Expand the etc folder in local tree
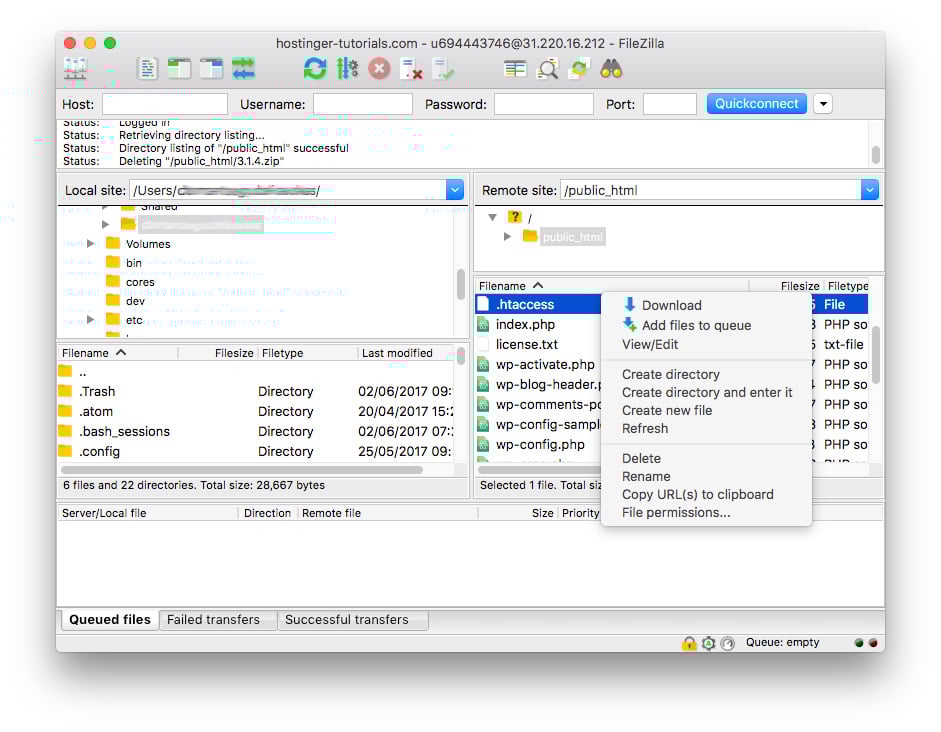This screenshot has width=941, height=732. (91, 320)
